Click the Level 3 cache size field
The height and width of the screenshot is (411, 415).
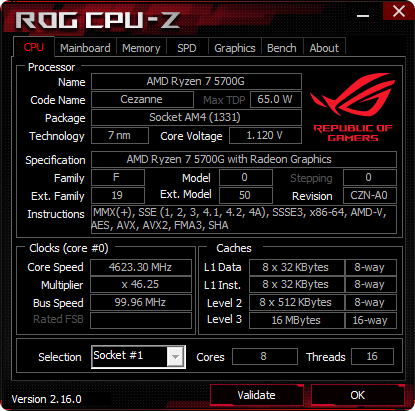[296, 320]
